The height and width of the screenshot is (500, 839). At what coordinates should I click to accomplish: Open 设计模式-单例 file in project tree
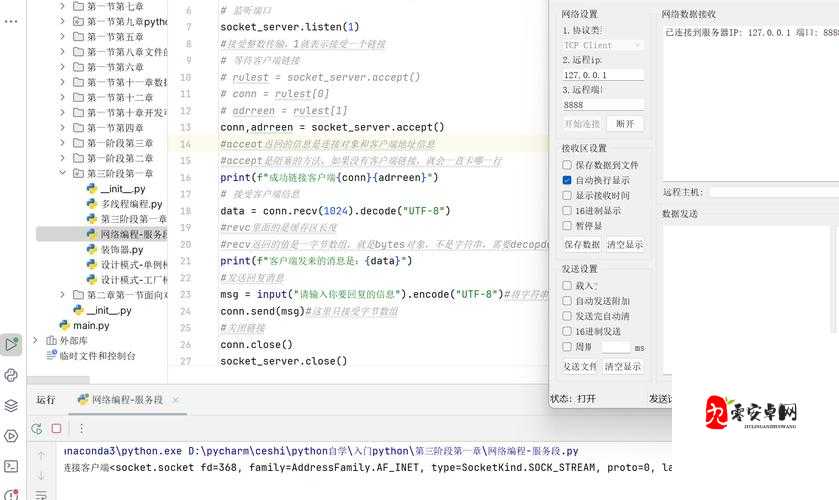(x=127, y=264)
